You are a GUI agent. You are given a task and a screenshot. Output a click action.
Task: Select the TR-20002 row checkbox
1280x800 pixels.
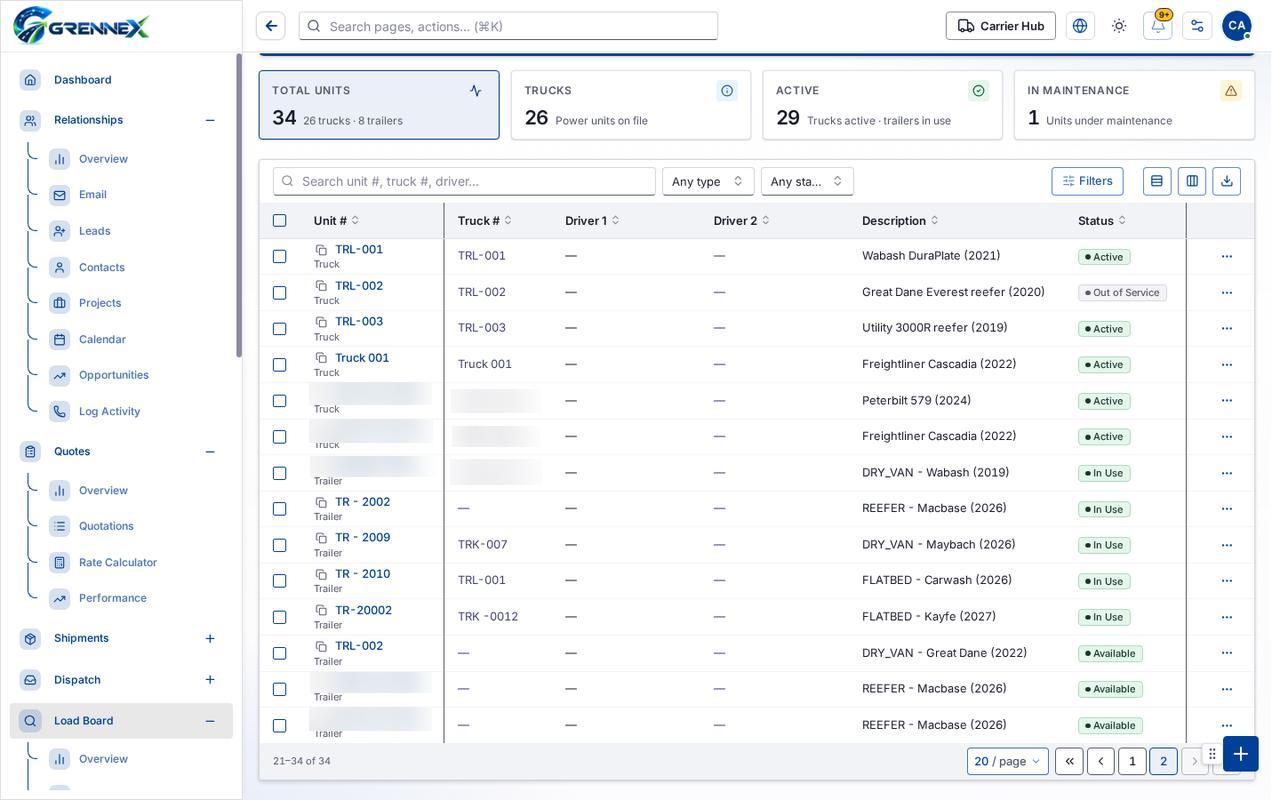280,617
